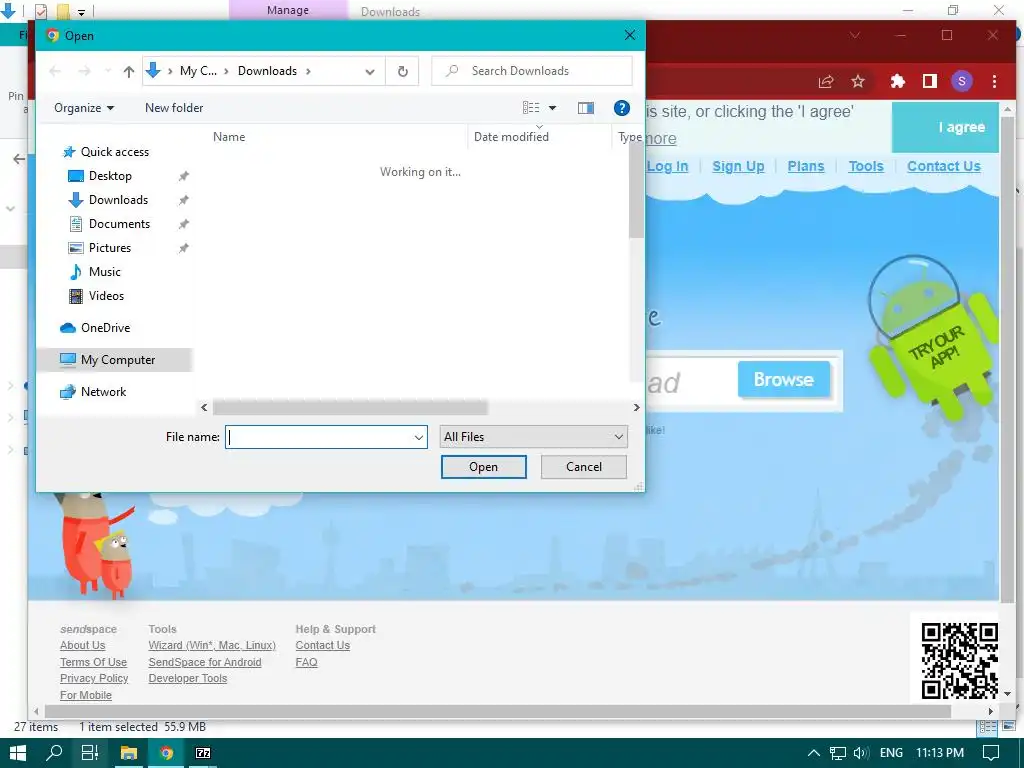Open About Us footer link
The image size is (1024, 768).
click(82, 645)
